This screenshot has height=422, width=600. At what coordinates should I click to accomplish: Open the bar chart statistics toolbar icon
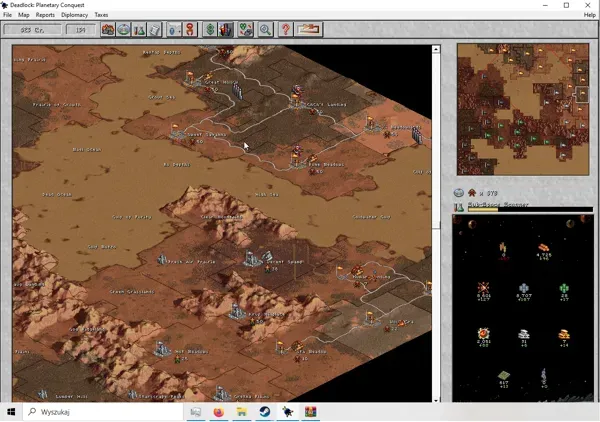click(225, 29)
